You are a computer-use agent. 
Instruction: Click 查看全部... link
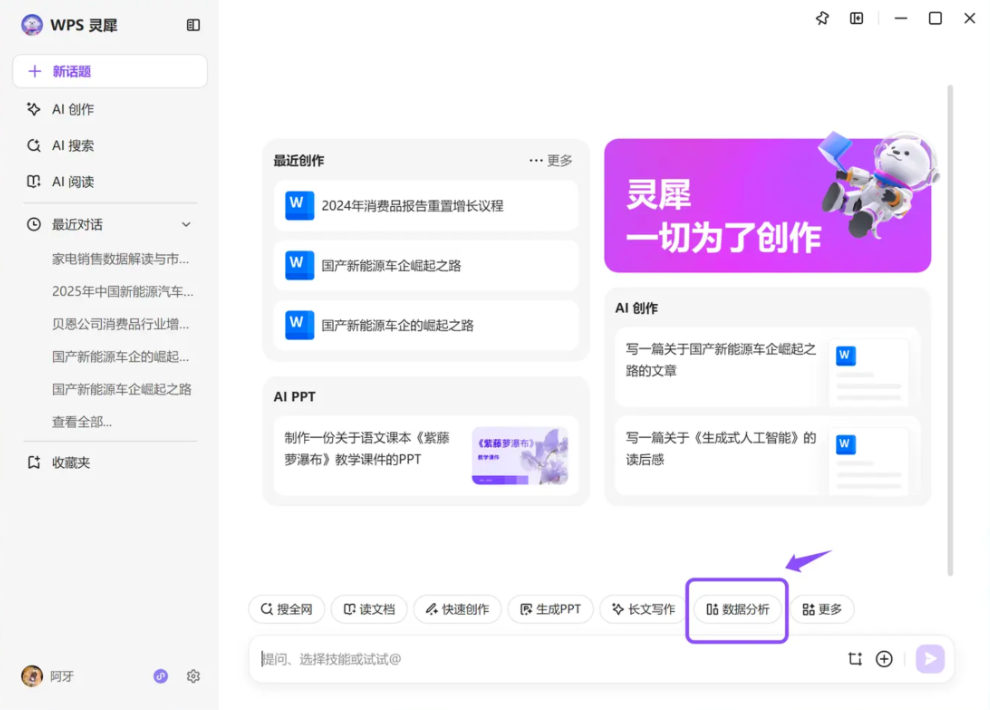[82, 422]
